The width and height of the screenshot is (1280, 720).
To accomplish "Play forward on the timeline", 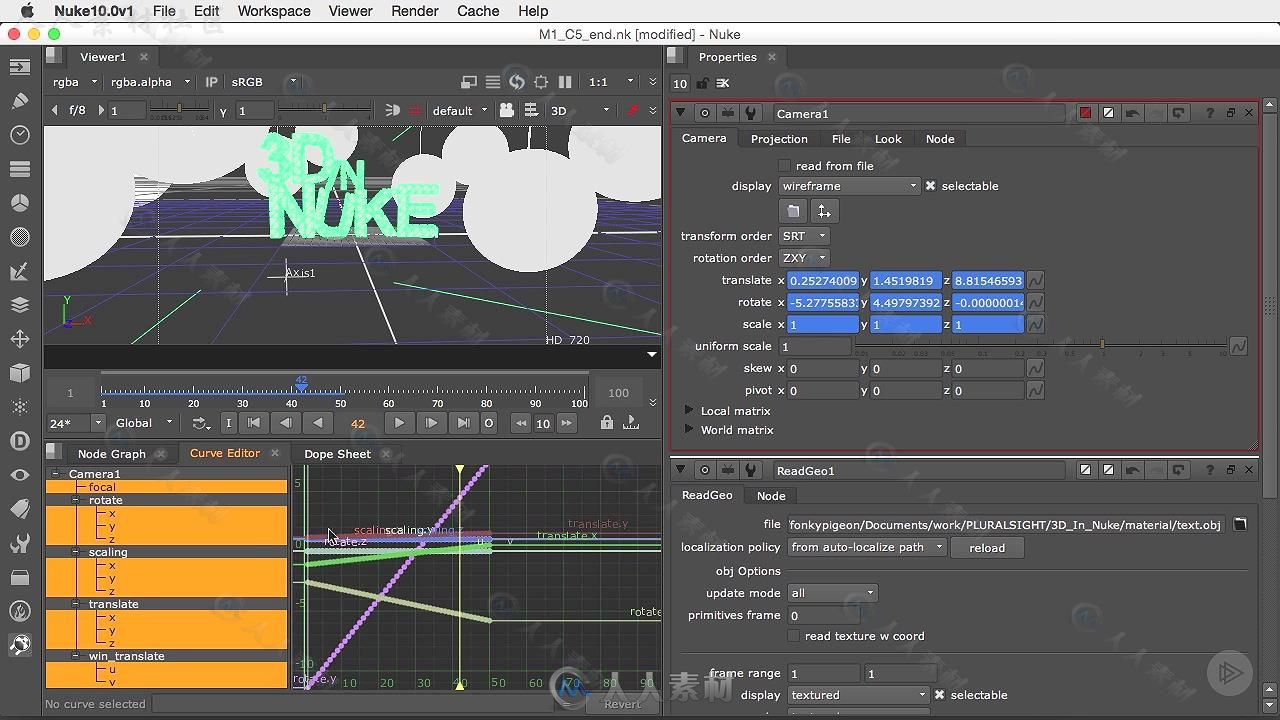I will (x=399, y=423).
